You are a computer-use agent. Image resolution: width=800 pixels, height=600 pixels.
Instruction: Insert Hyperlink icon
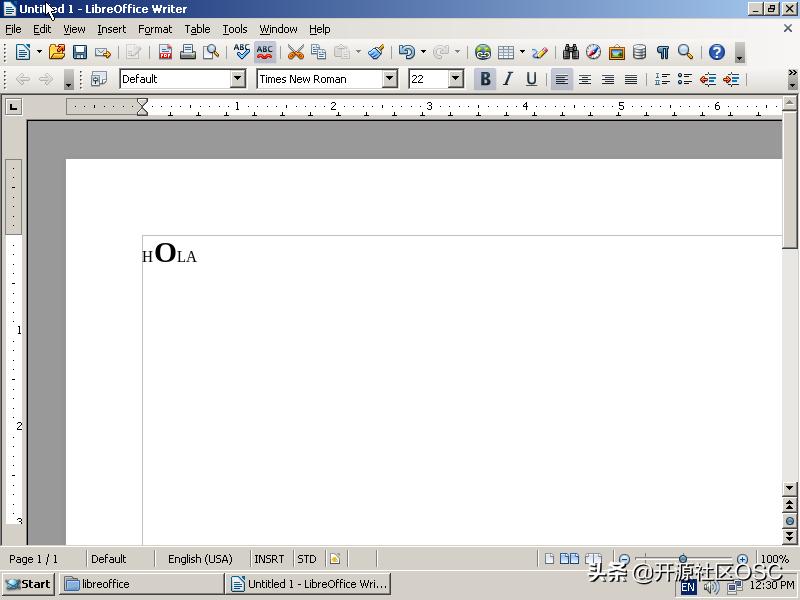(x=483, y=52)
